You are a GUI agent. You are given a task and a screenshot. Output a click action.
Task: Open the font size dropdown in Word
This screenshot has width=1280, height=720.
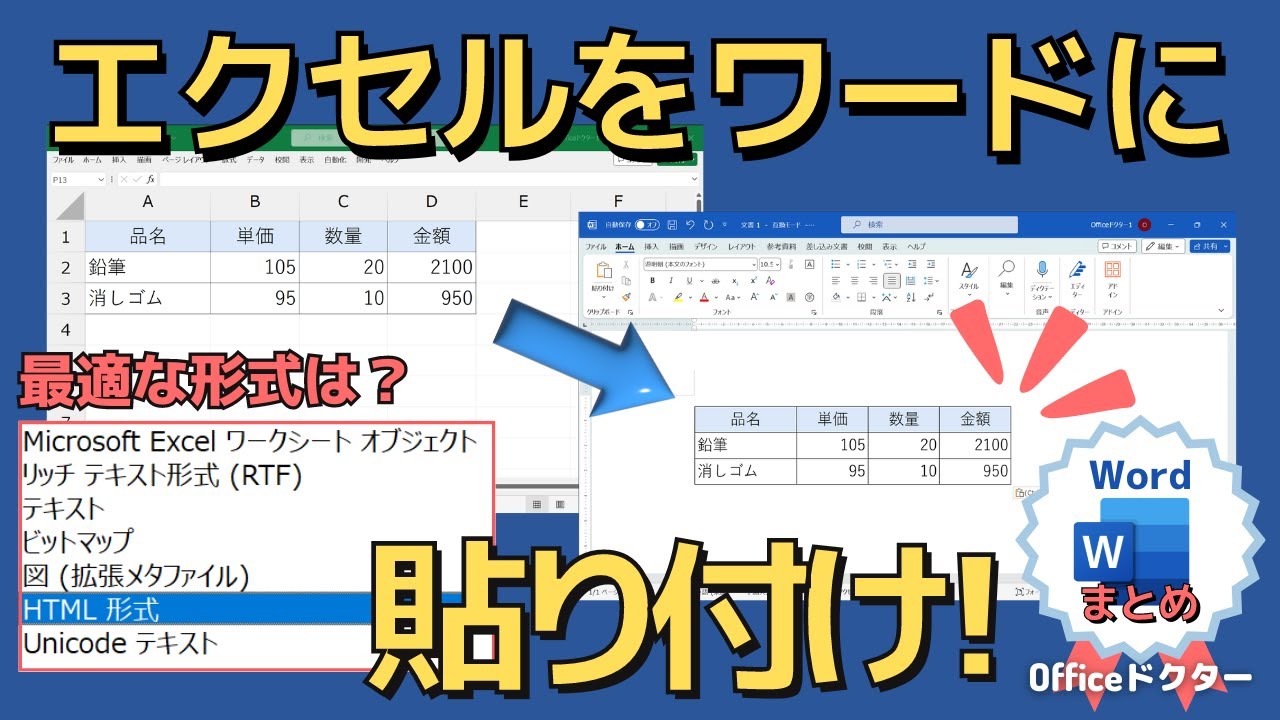click(x=775, y=264)
